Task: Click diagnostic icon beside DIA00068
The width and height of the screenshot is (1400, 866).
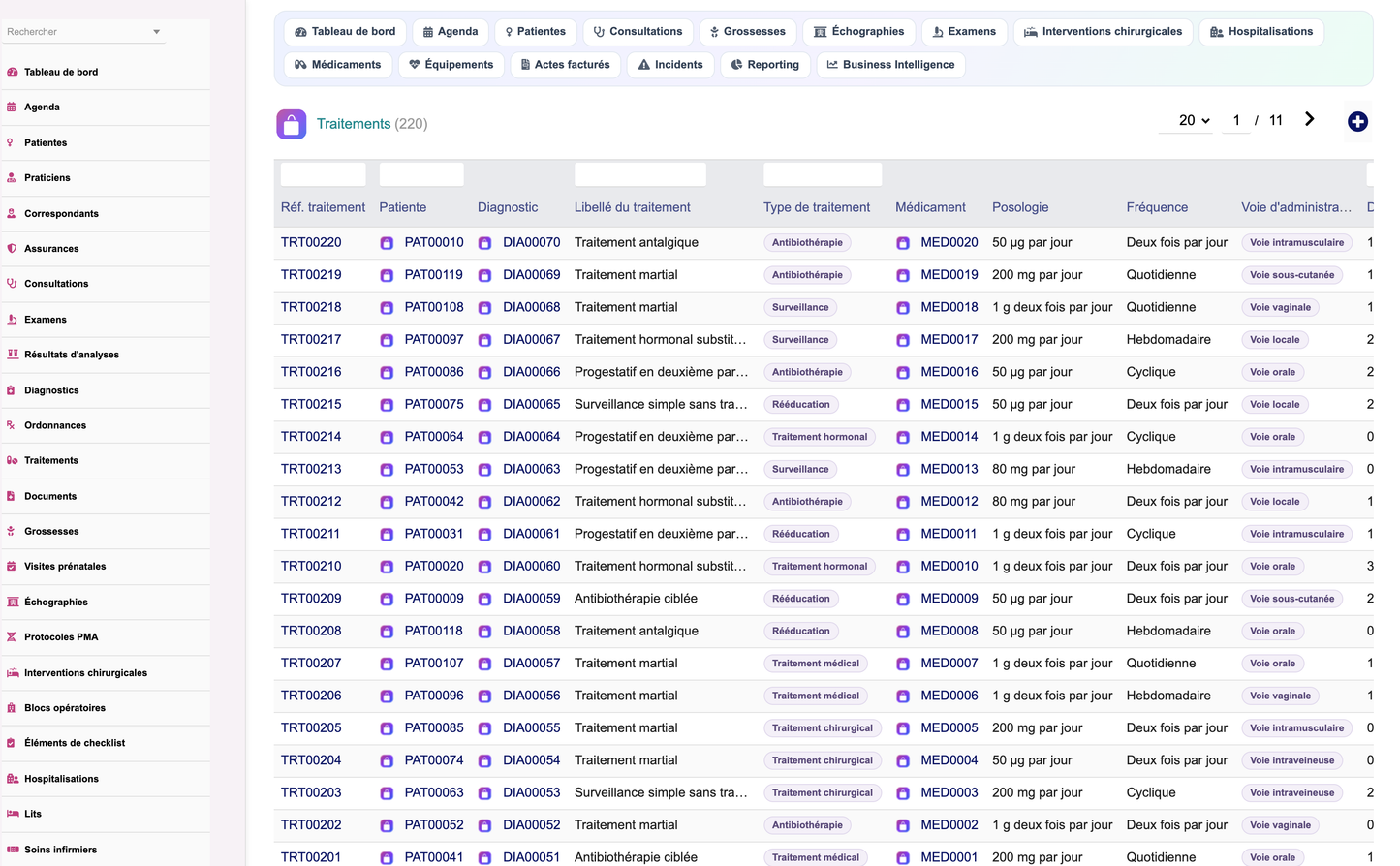Action: [484, 308]
